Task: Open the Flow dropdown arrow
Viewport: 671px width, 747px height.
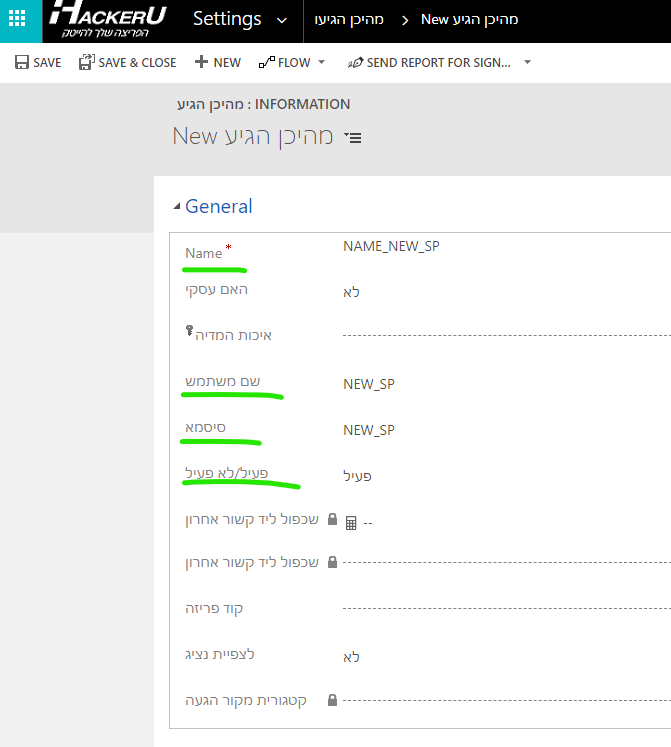Action: click(x=321, y=62)
